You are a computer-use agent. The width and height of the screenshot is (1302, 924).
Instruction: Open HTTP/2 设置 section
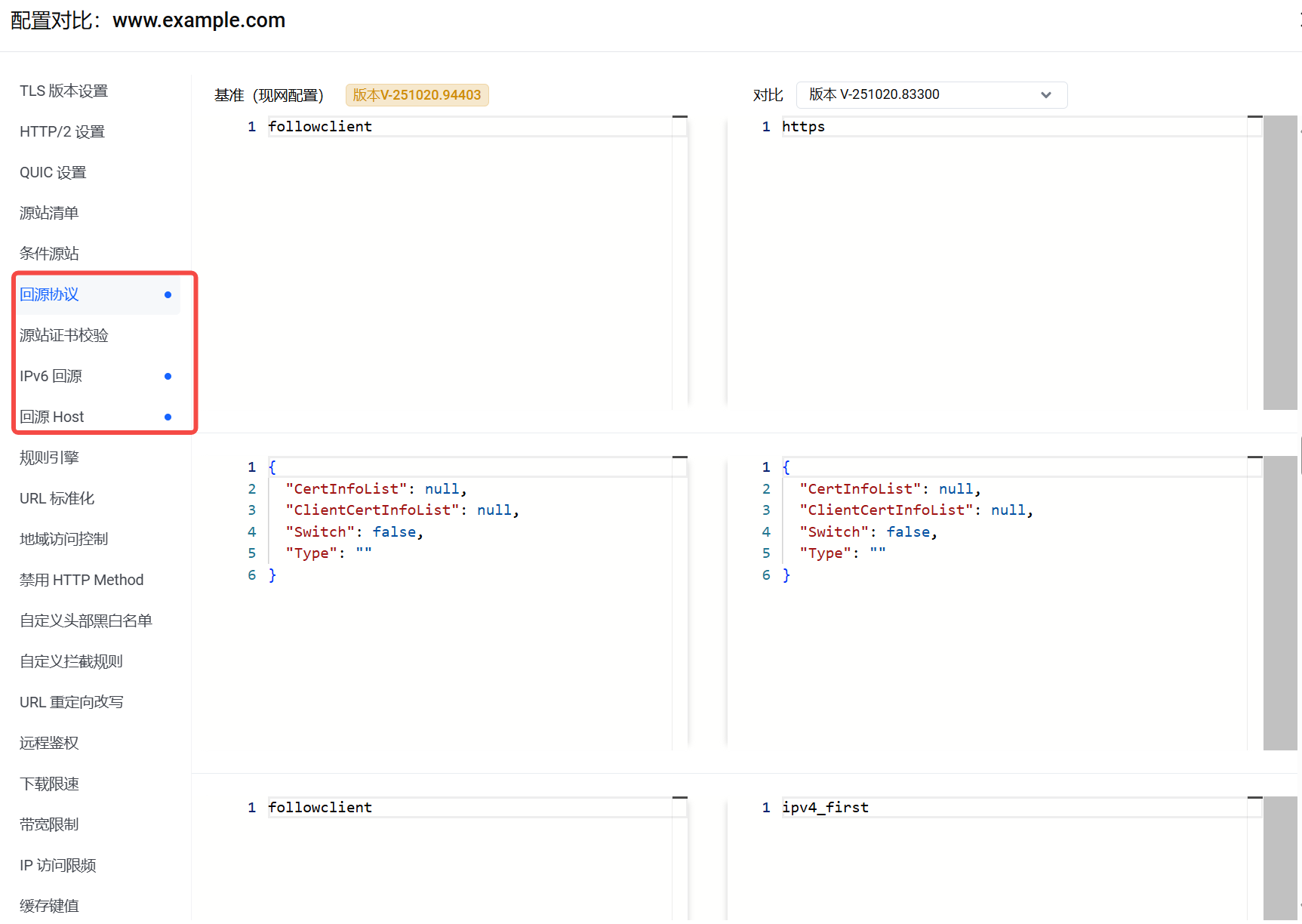coord(62,132)
